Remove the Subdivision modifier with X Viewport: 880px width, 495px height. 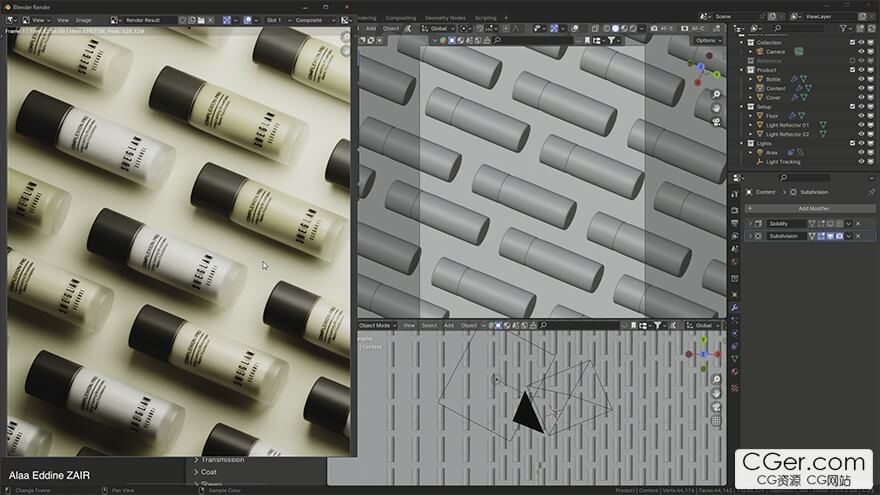coord(858,236)
